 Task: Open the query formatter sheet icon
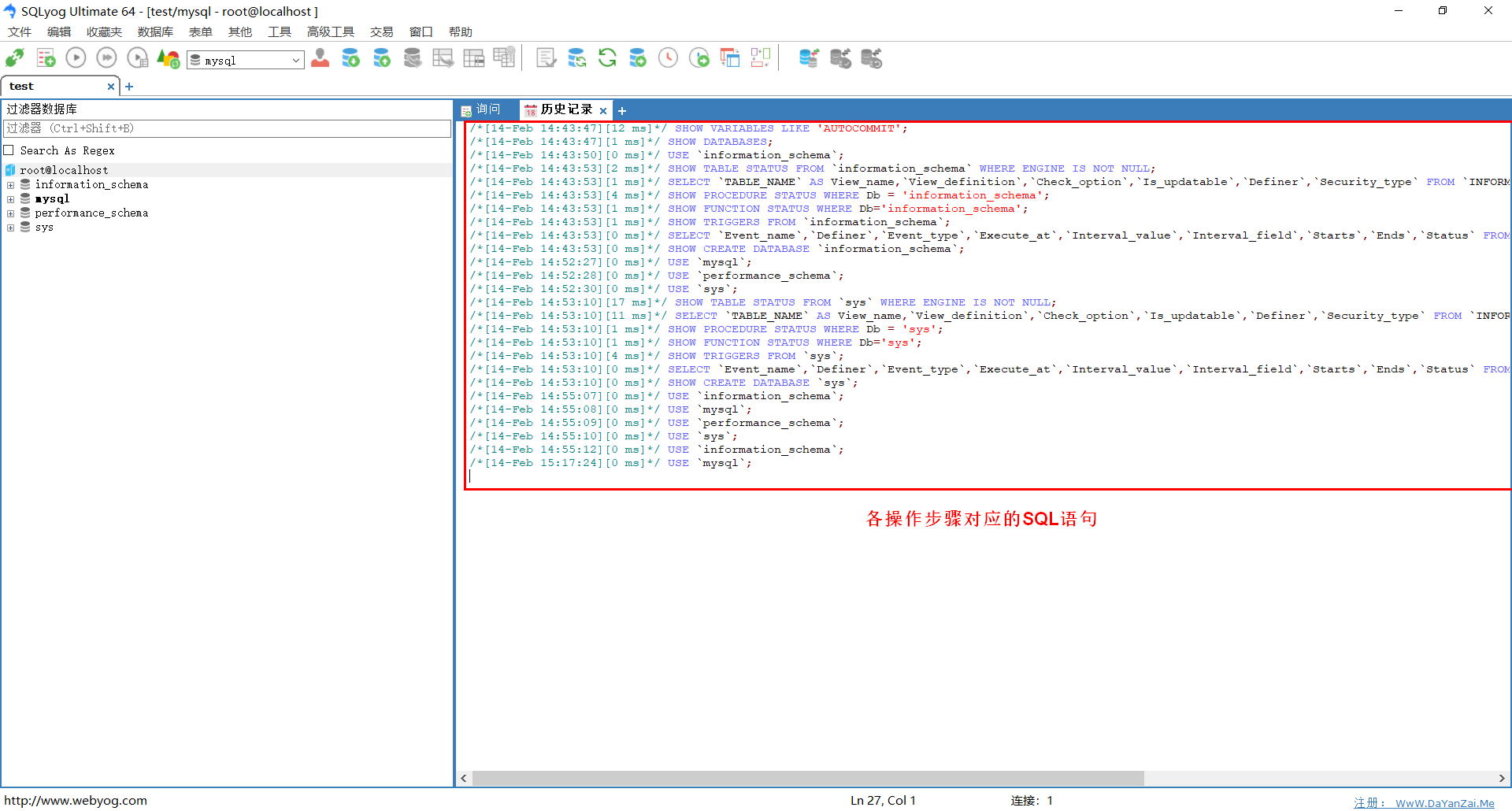(x=546, y=58)
